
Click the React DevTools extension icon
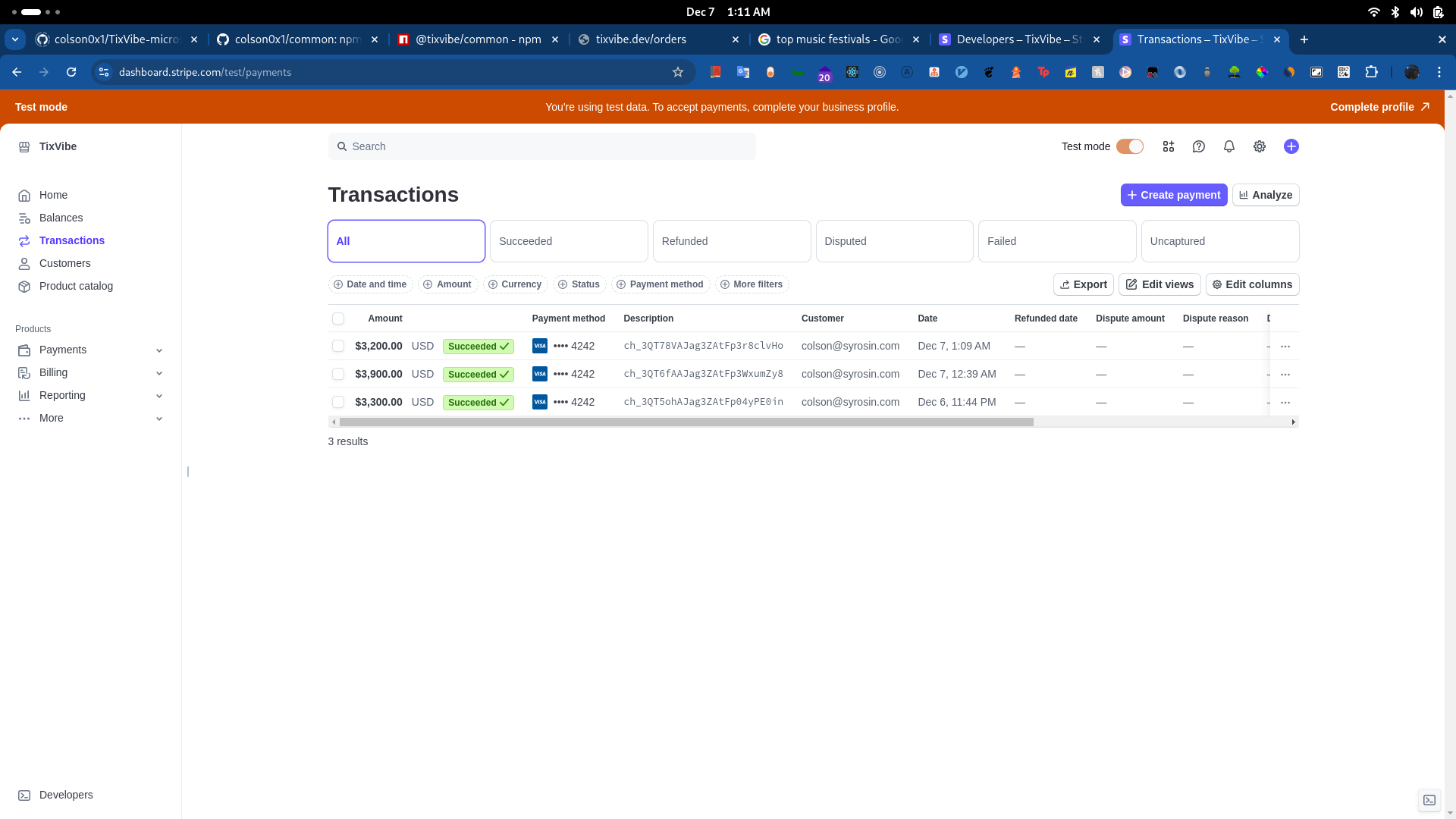[852, 72]
